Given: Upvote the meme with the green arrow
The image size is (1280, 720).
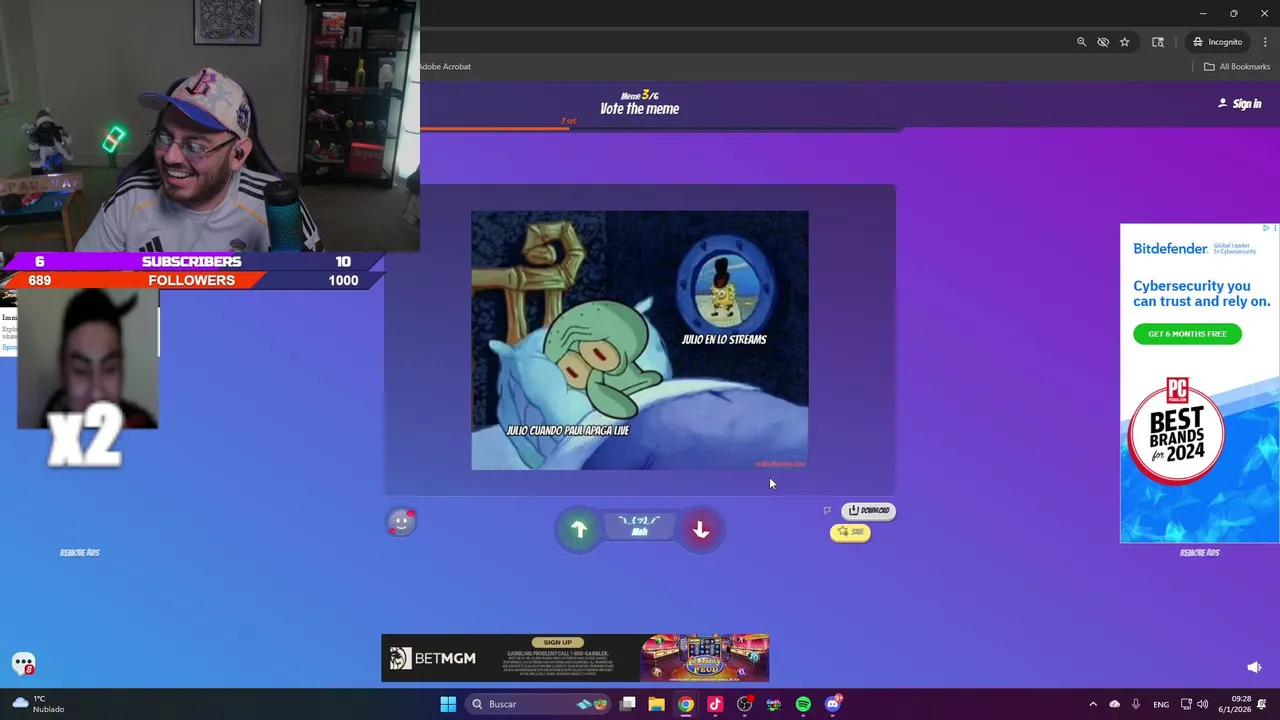Looking at the screenshot, I should tap(579, 529).
